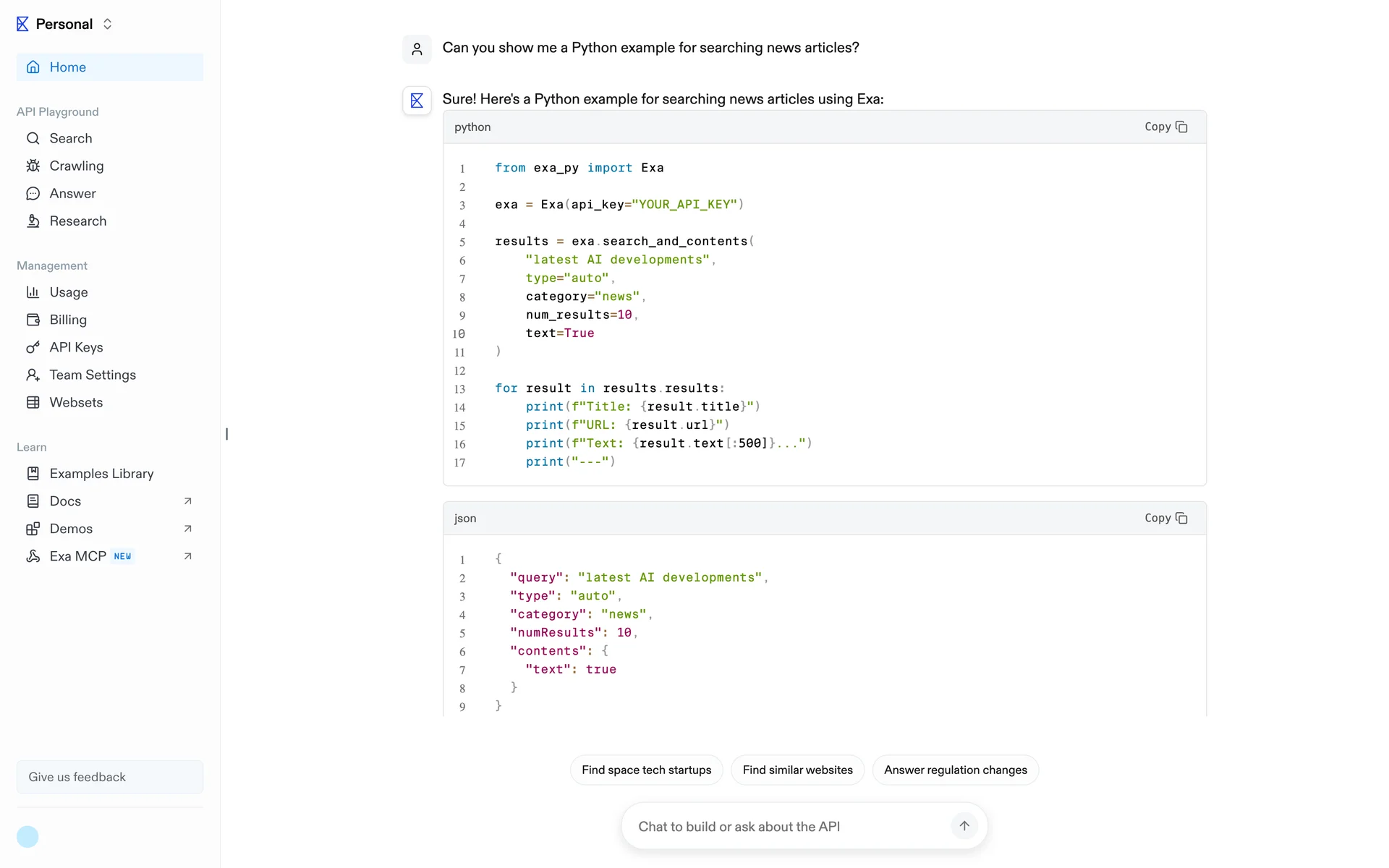1389x868 pixels.
Task: Click the light blue user avatar circle
Action: (27, 837)
